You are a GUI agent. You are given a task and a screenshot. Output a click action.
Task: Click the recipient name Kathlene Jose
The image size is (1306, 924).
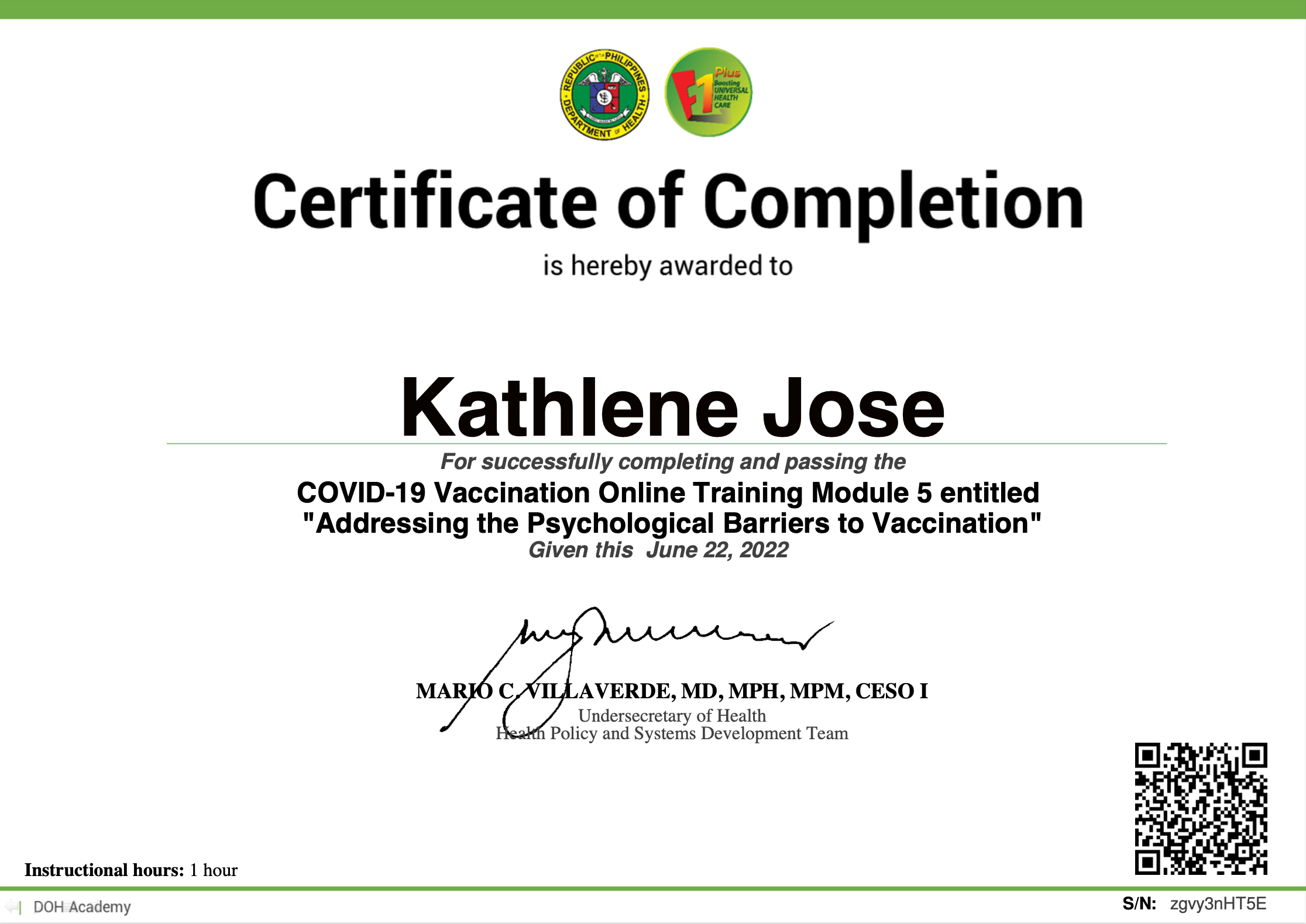click(x=672, y=408)
